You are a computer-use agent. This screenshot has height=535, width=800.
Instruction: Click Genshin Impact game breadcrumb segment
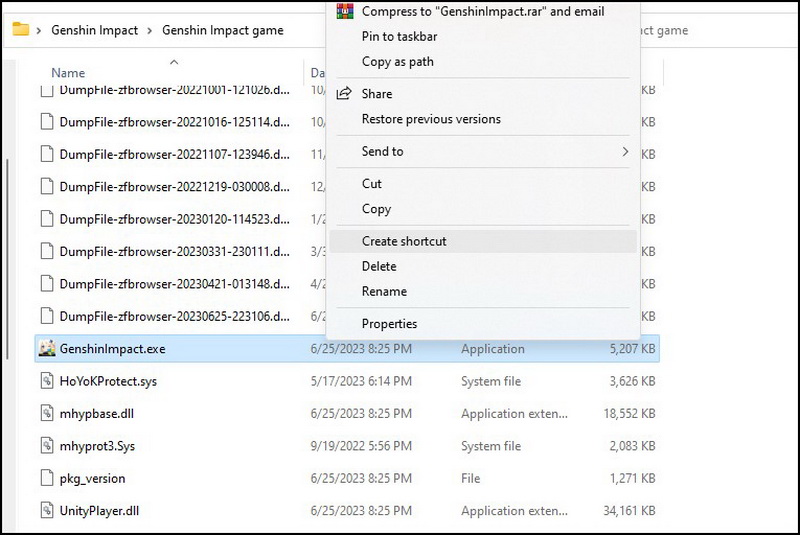(x=223, y=31)
